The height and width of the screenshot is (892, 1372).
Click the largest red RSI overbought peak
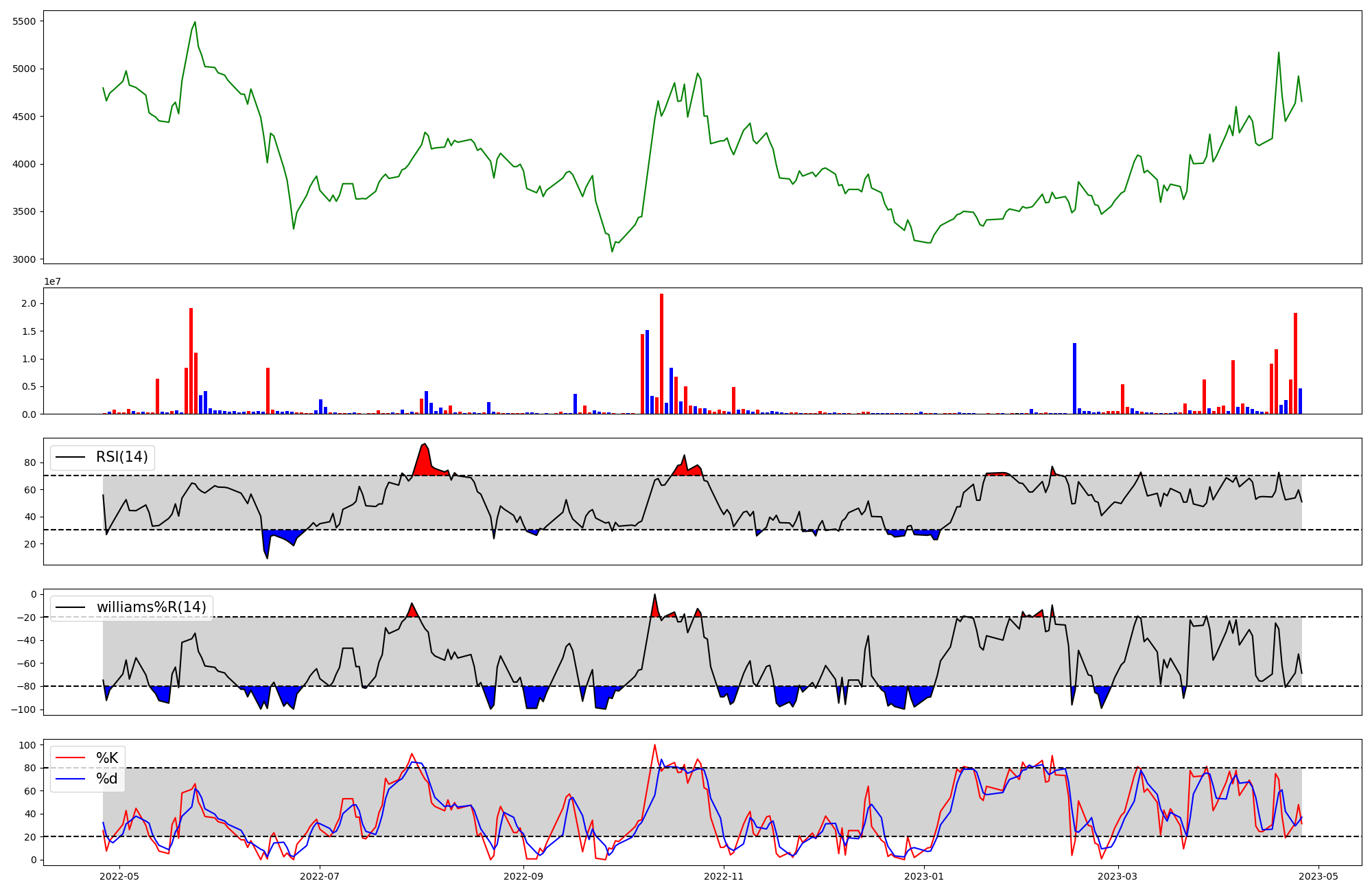[425, 460]
